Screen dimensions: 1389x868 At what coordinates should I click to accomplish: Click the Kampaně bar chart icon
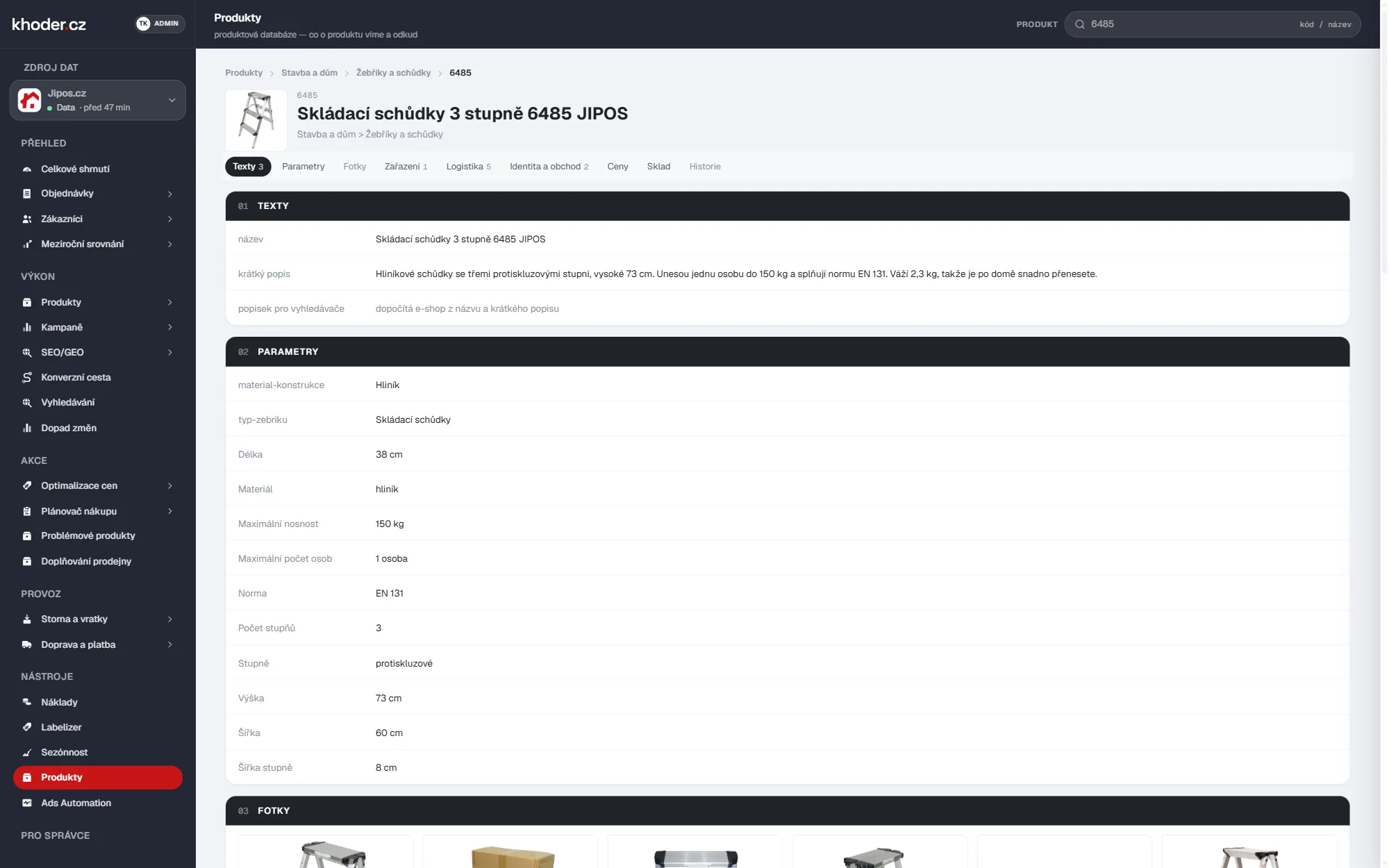coord(27,327)
